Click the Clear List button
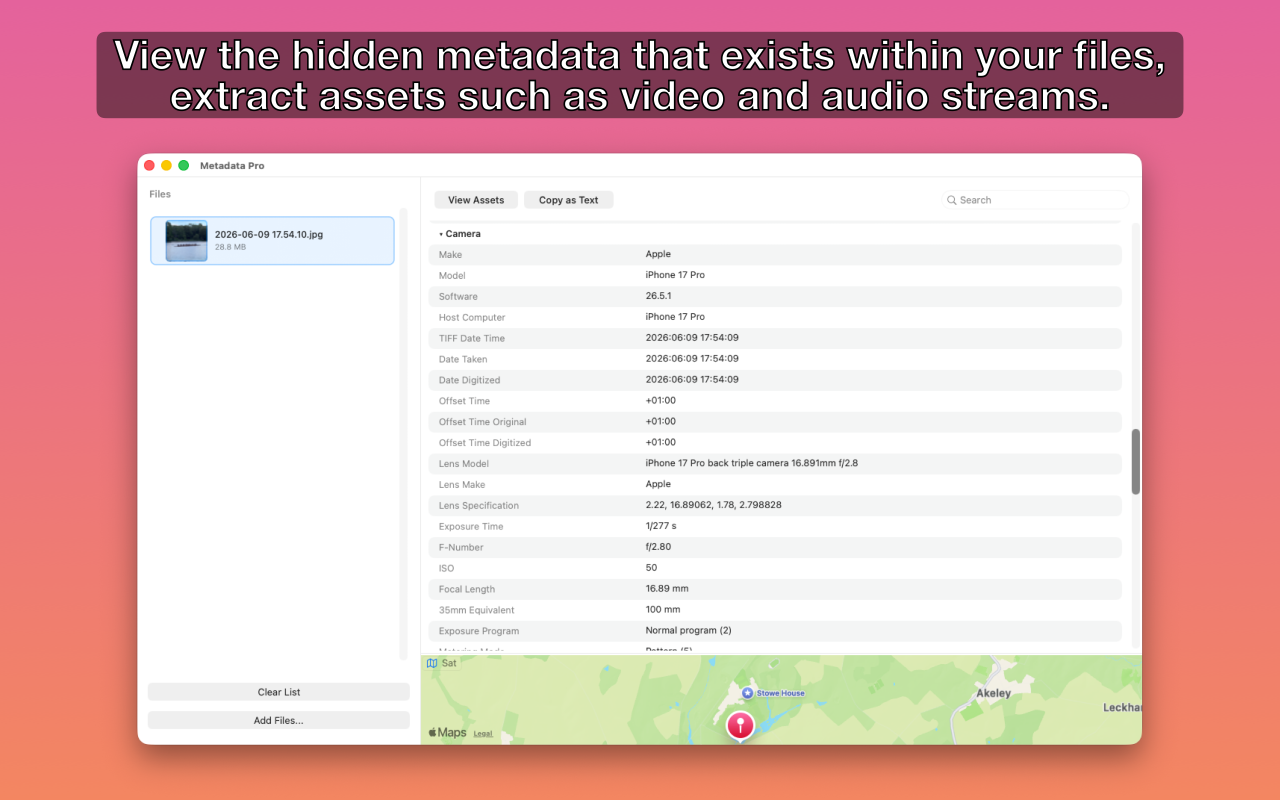The image size is (1280, 800). click(x=279, y=692)
